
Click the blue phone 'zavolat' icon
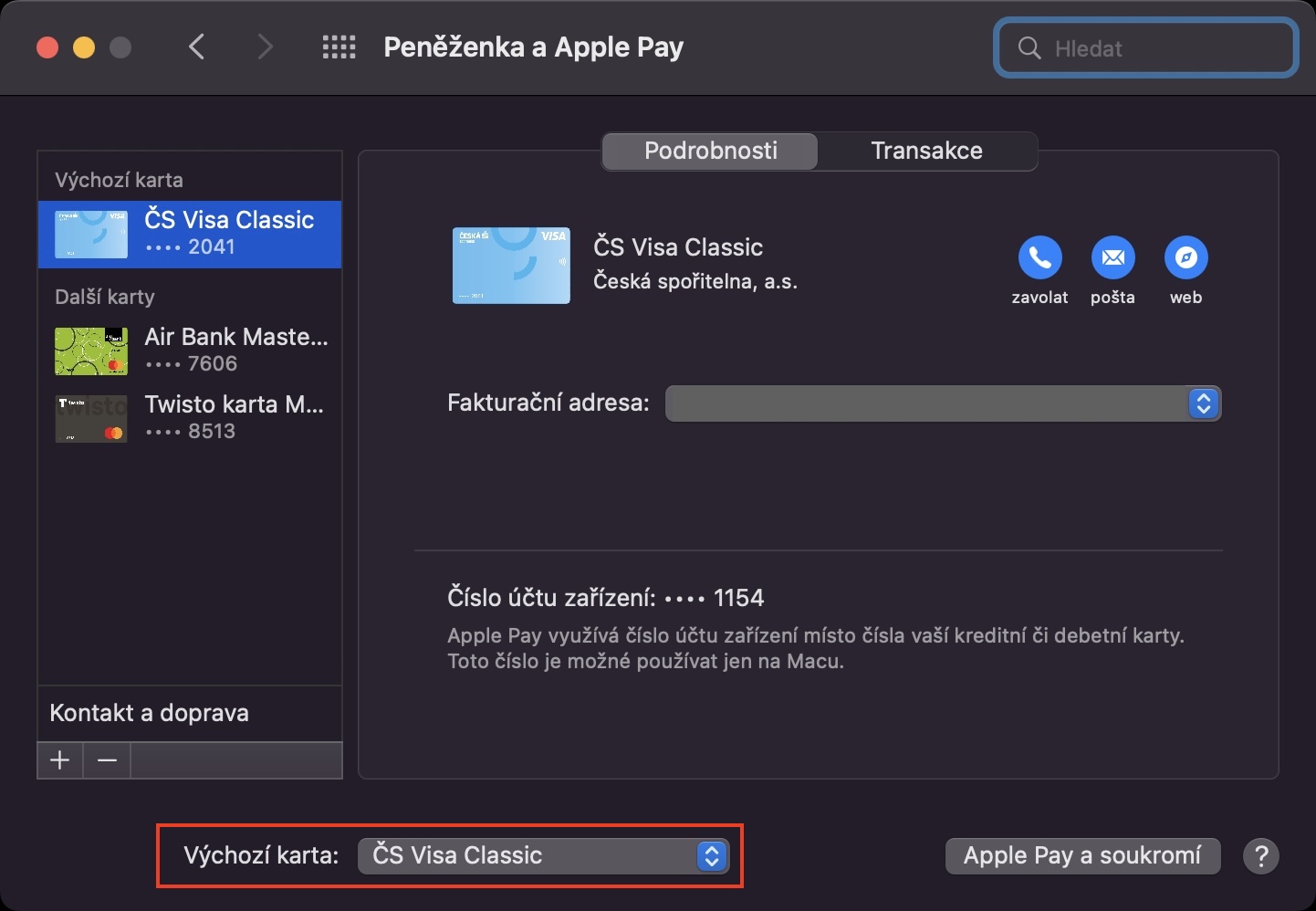click(1039, 258)
